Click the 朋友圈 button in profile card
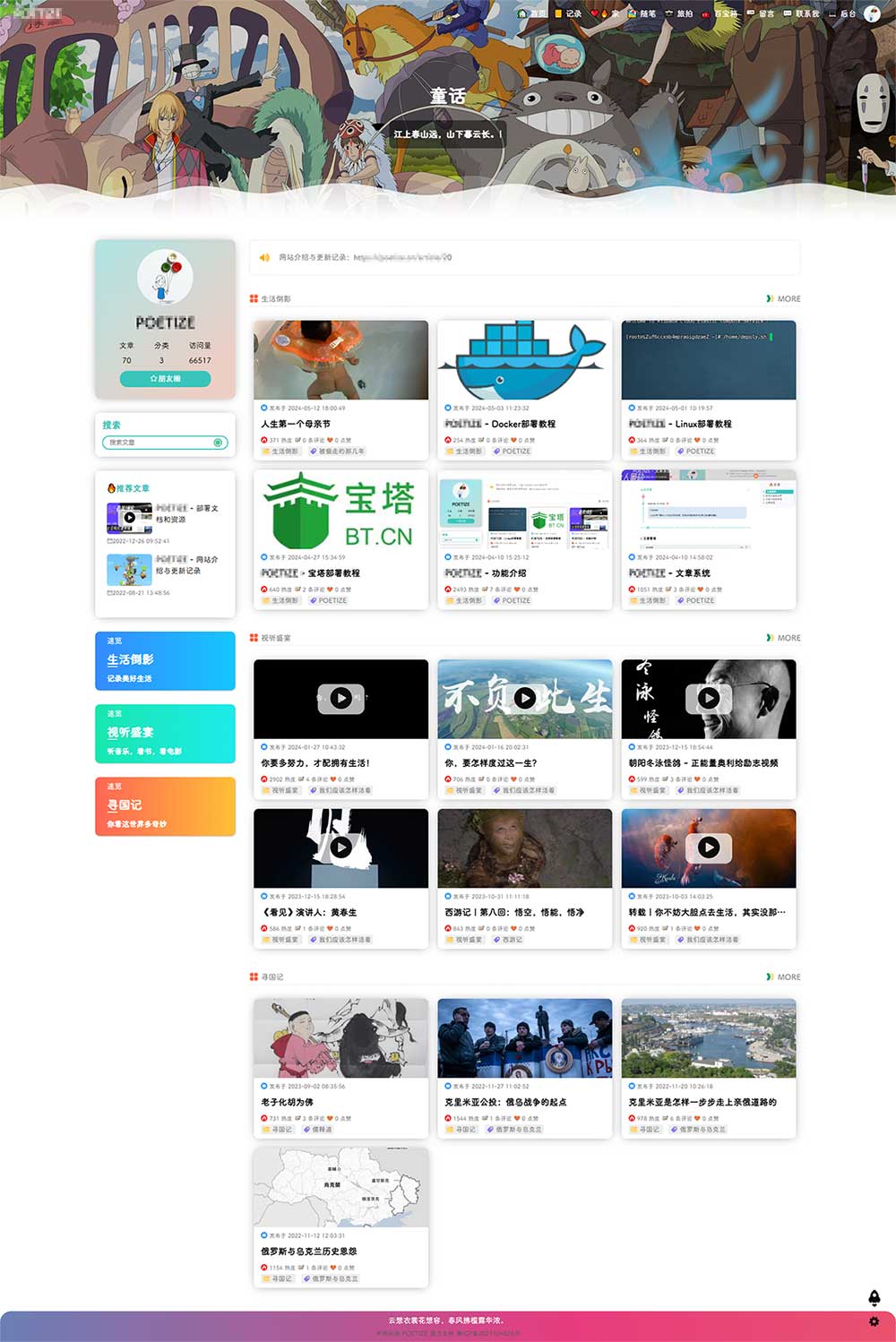Screen dimensions: 896x1342 [165, 379]
